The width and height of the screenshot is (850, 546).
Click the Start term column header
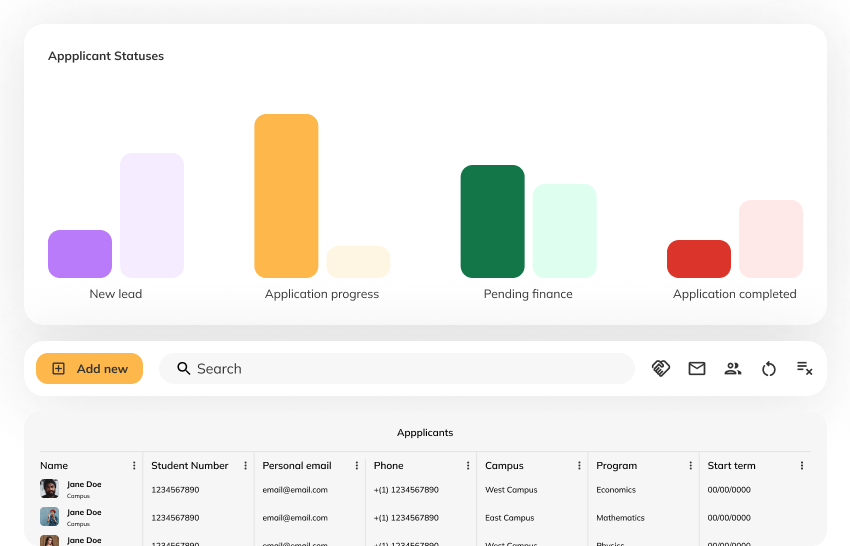tap(731, 466)
